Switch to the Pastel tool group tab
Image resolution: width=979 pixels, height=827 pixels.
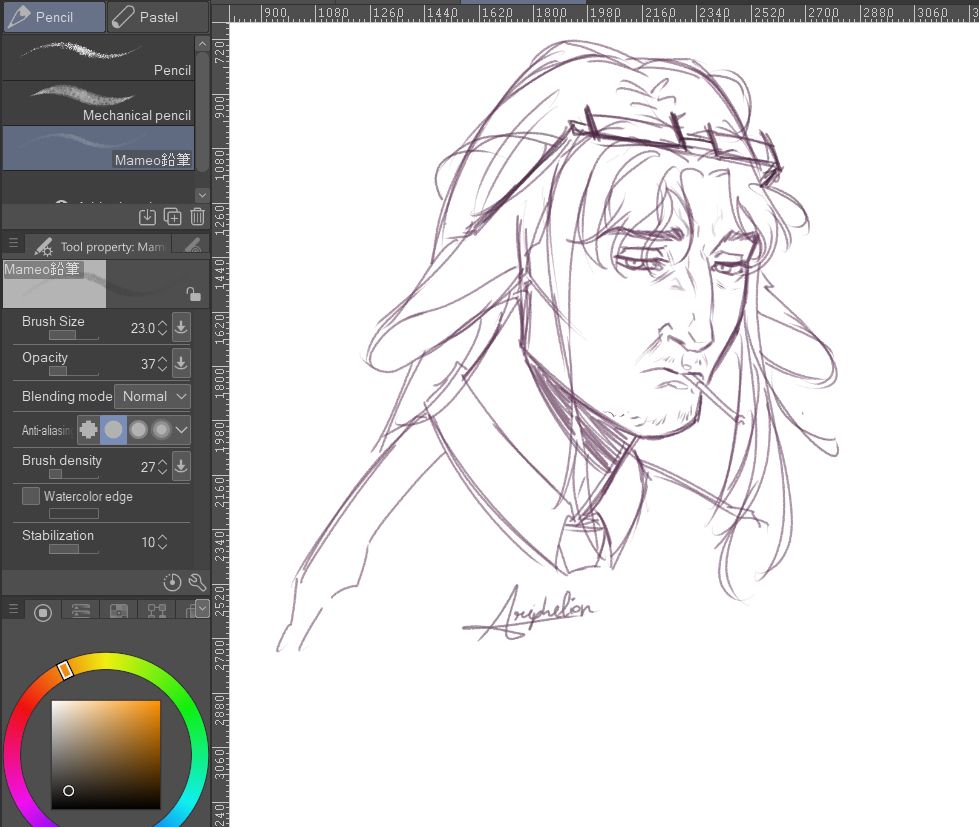click(157, 17)
